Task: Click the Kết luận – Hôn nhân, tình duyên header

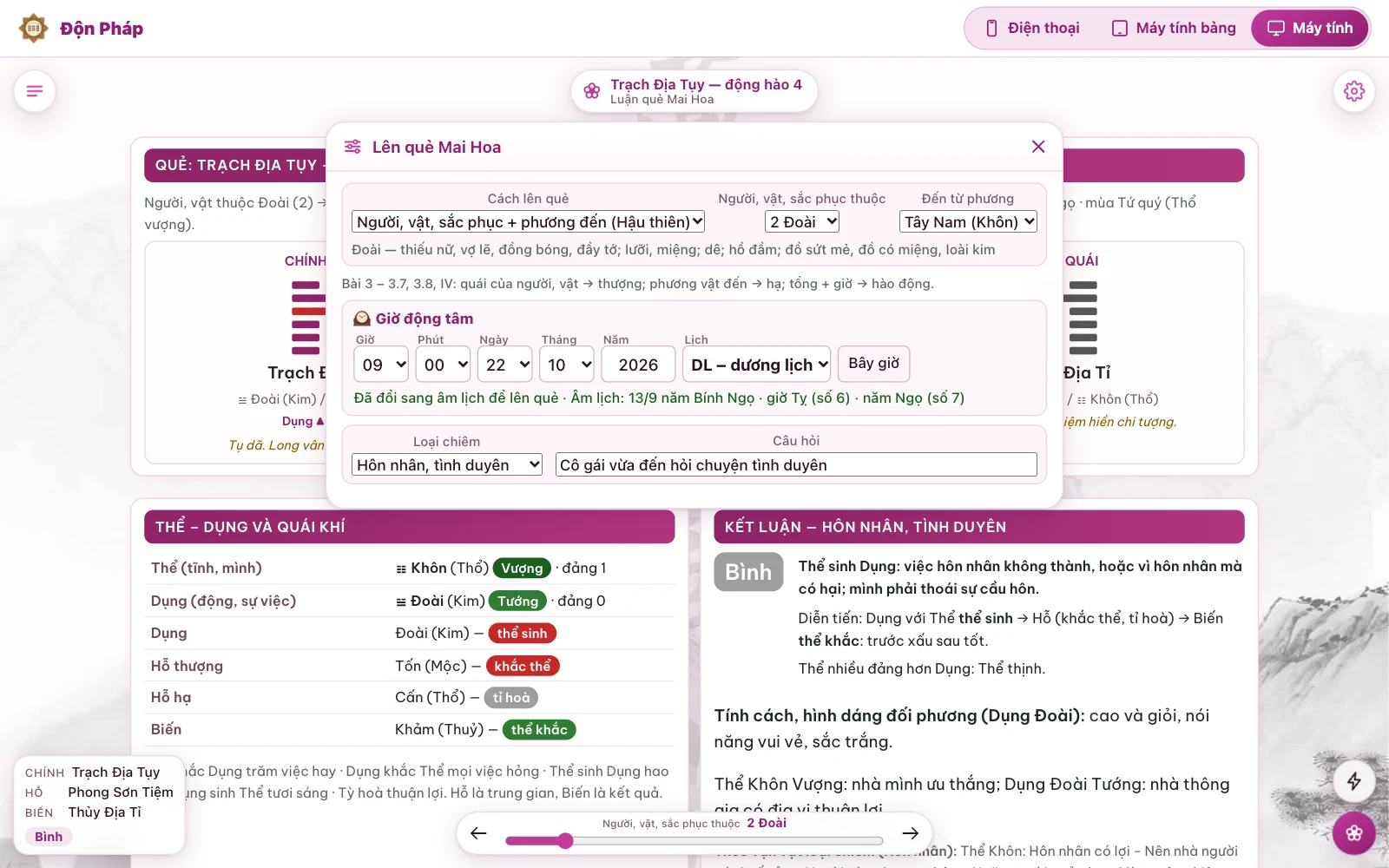Action: (979, 527)
